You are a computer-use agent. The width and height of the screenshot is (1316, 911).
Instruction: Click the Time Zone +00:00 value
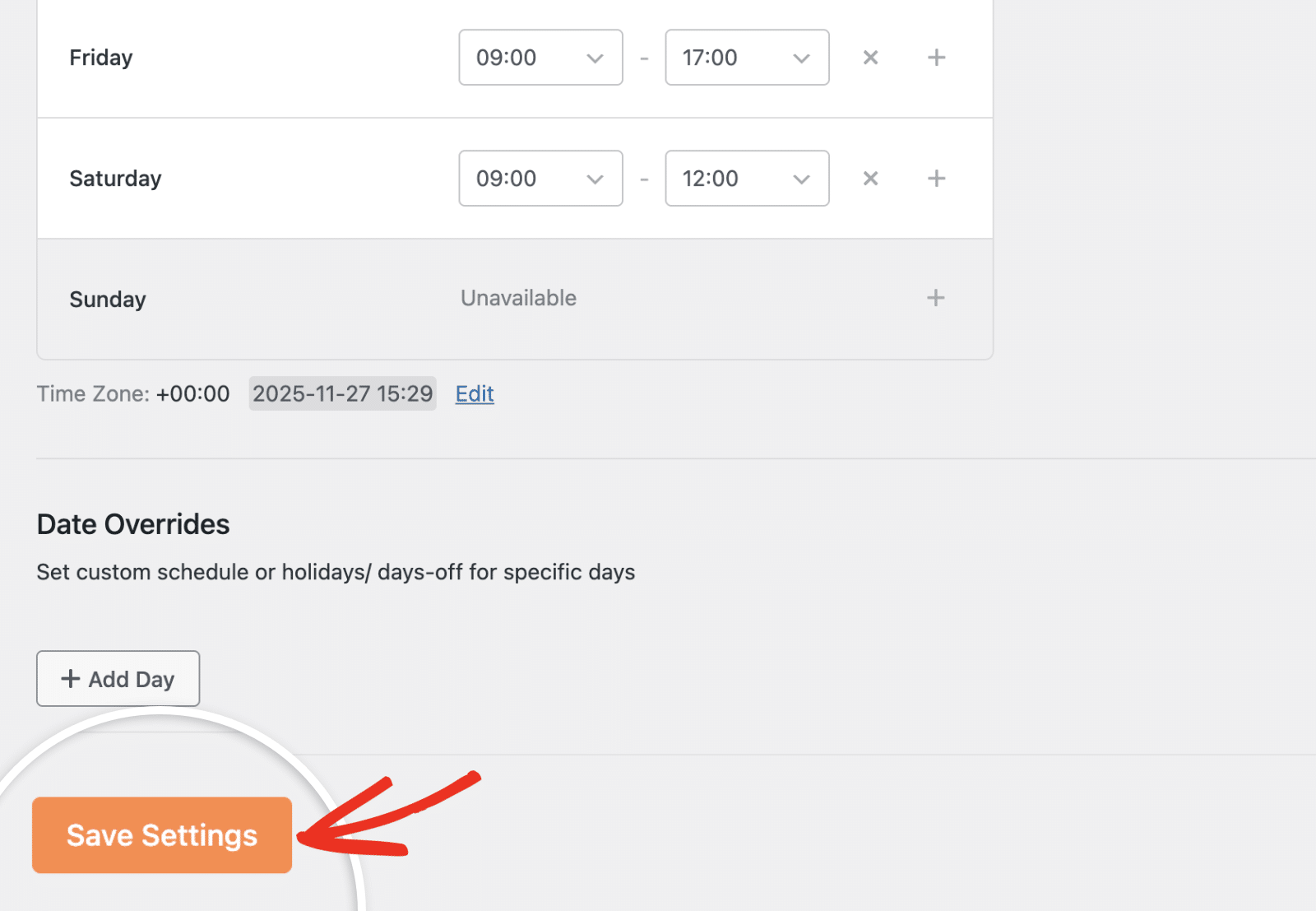click(x=192, y=393)
